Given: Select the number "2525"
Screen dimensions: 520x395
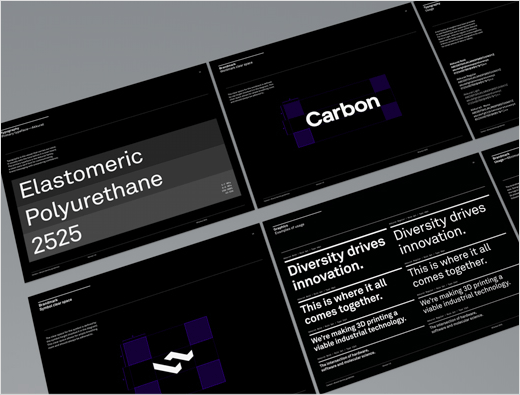Looking at the screenshot, I should 57,239.
